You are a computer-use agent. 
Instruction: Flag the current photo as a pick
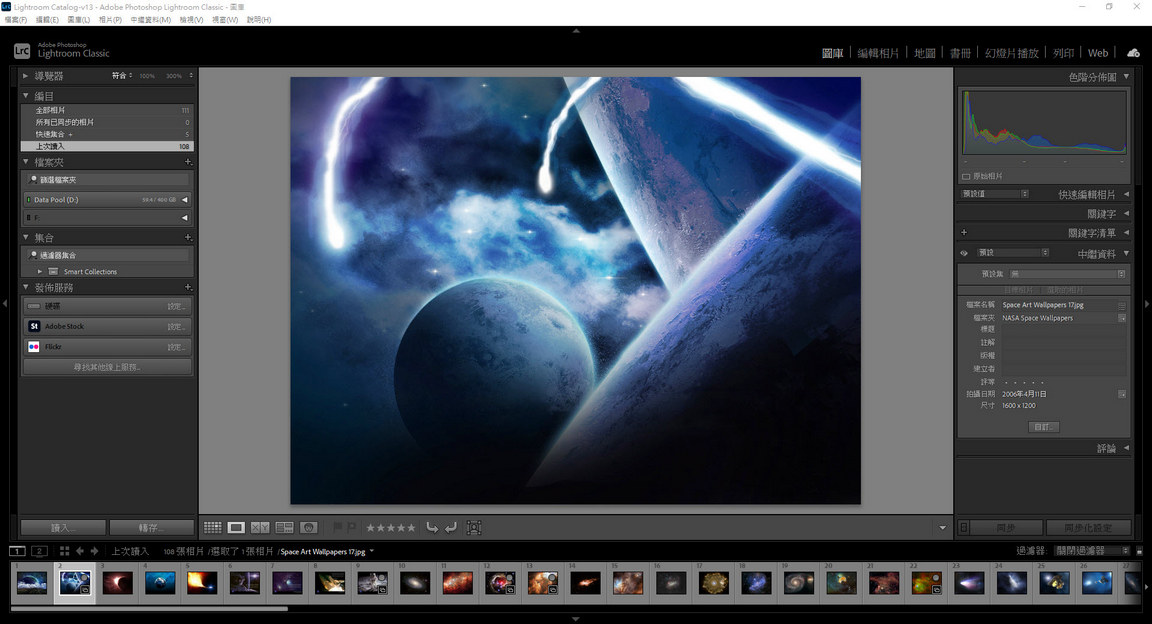coord(338,527)
